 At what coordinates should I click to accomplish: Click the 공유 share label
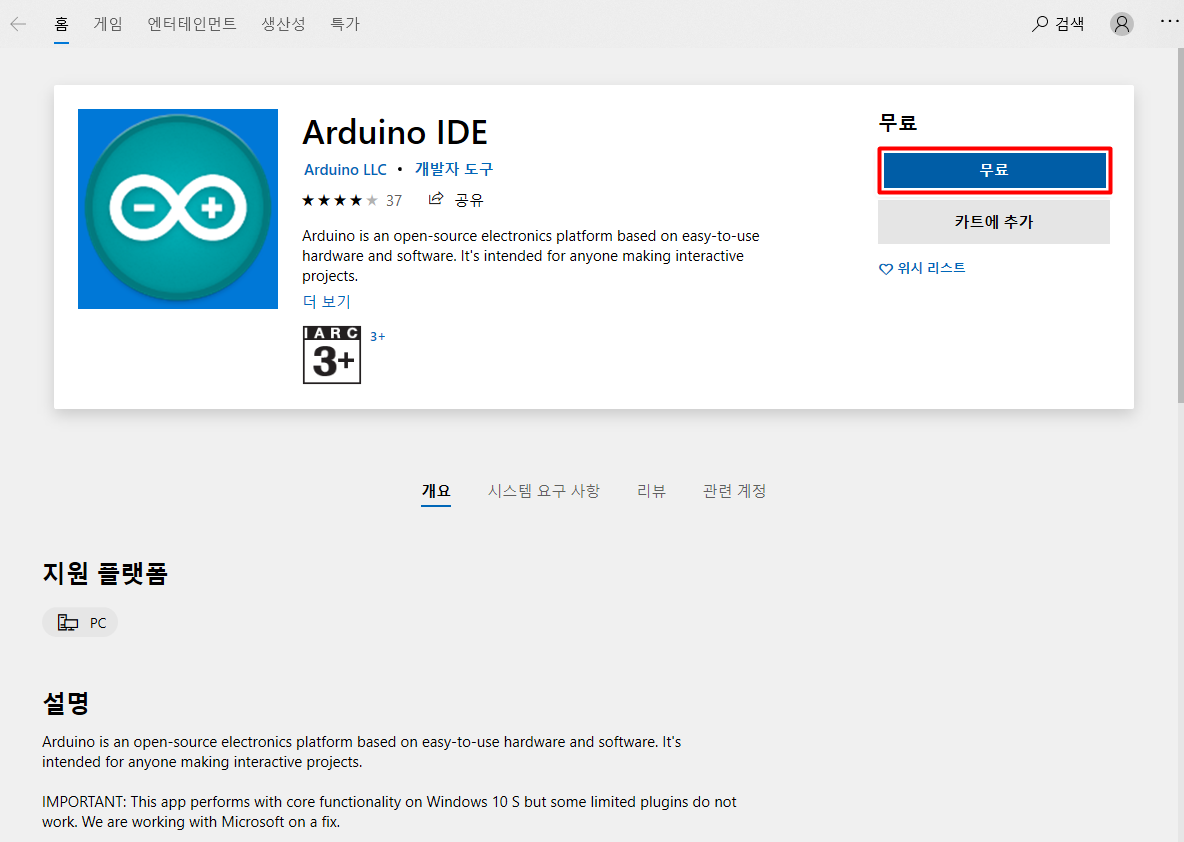(x=469, y=200)
